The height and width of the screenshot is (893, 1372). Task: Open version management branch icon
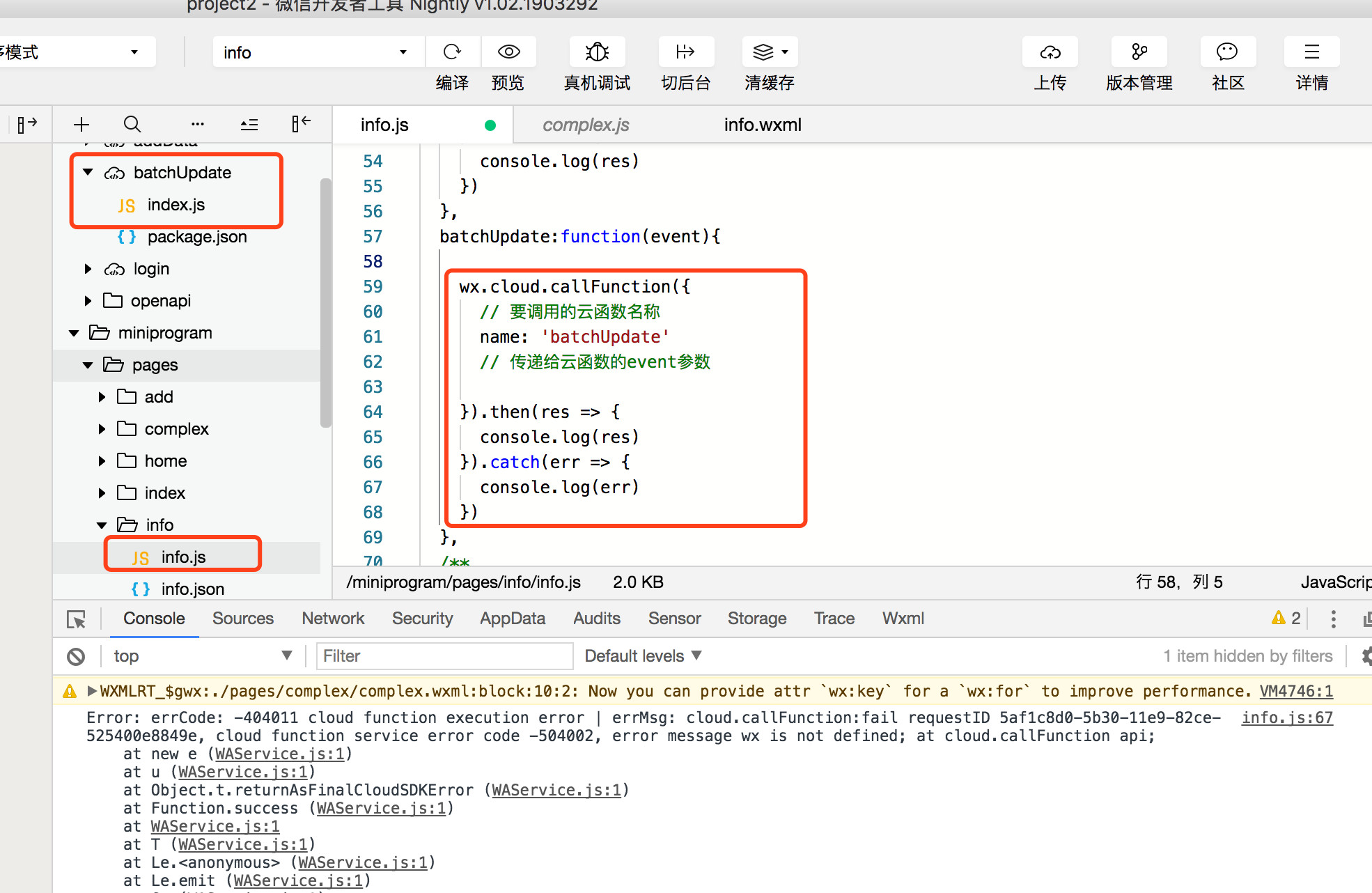pos(1139,52)
